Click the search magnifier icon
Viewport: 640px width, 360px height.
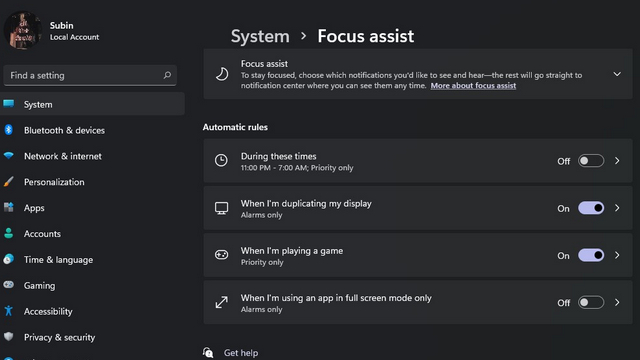point(167,75)
